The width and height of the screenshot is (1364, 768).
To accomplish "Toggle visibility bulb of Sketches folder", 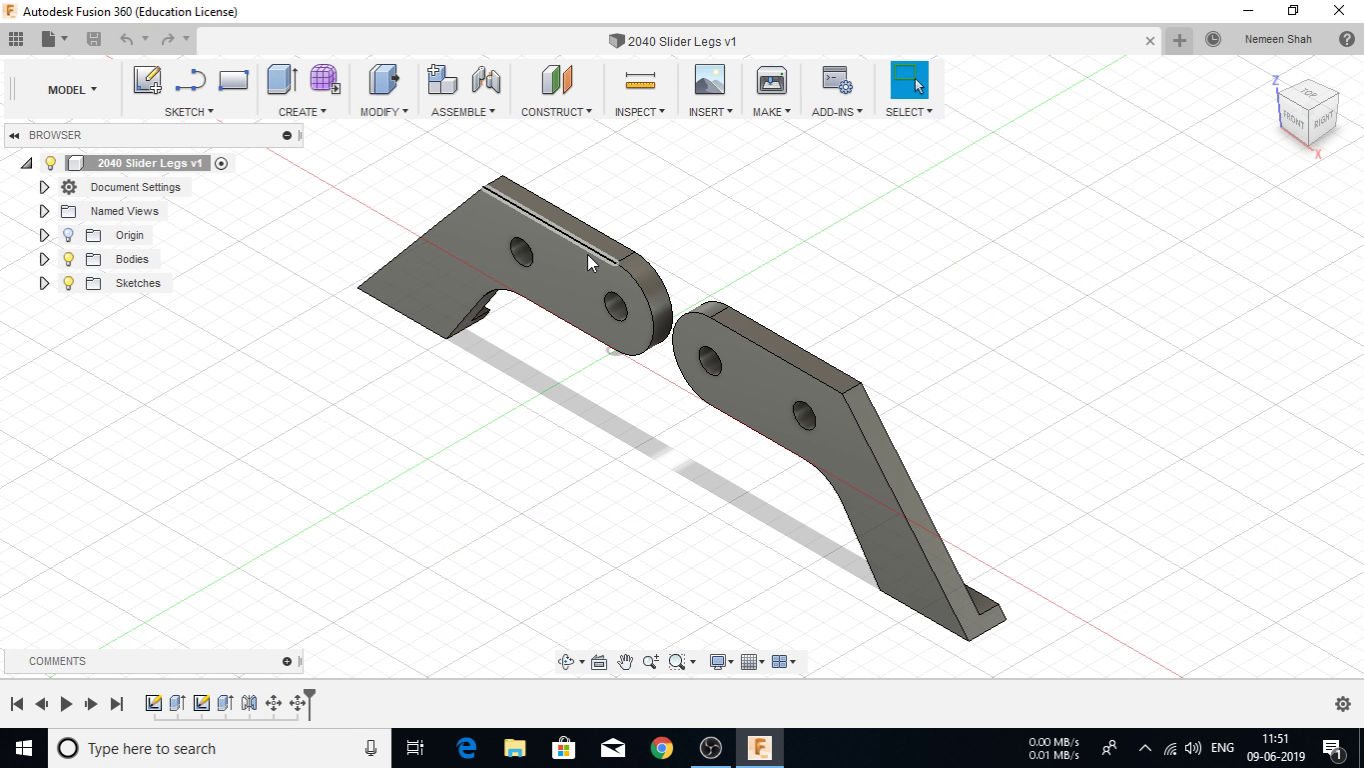I will [68, 283].
